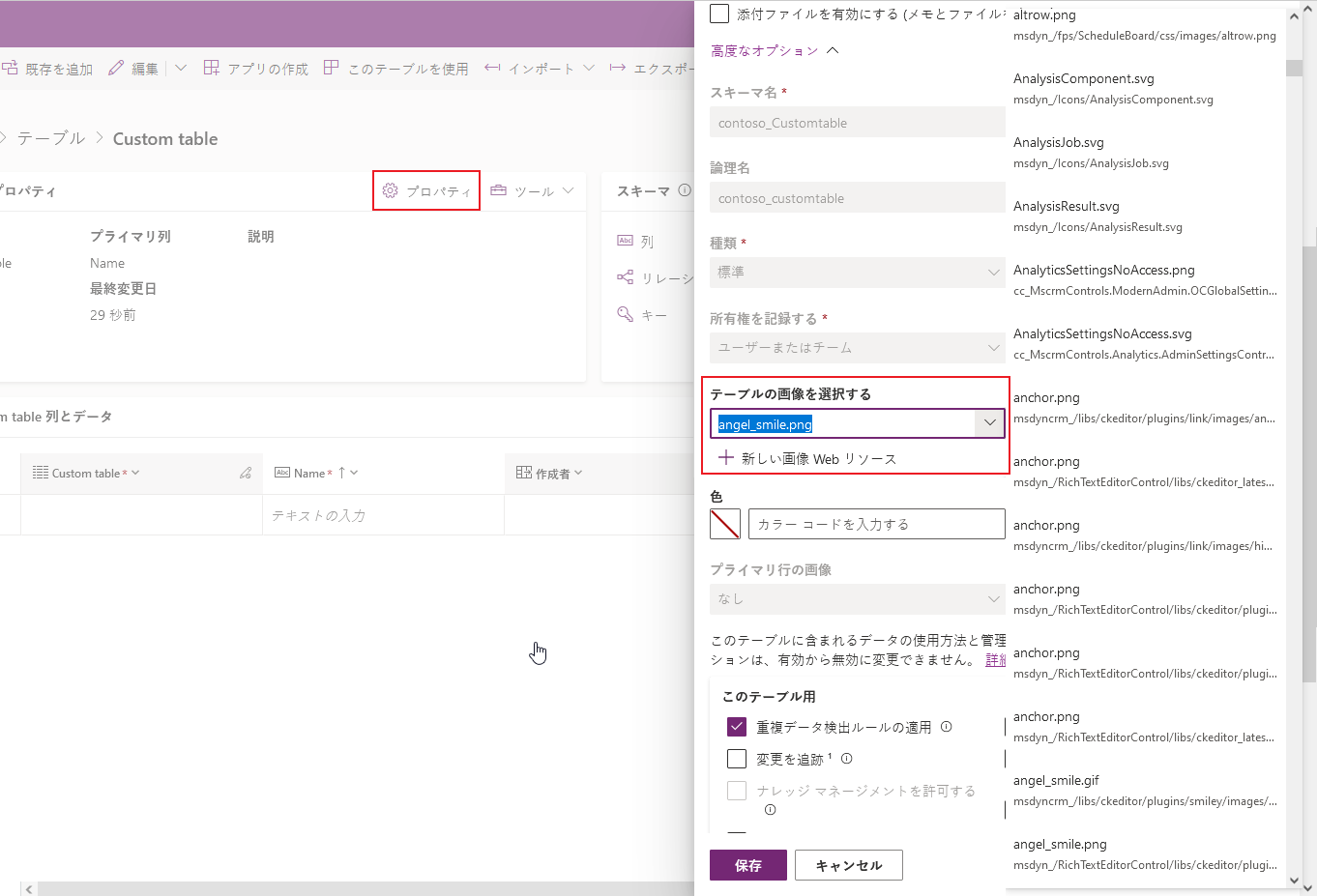Enable 添付ファイルを有効にする checkbox
The width and height of the screenshot is (1317, 896).
[719, 14]
